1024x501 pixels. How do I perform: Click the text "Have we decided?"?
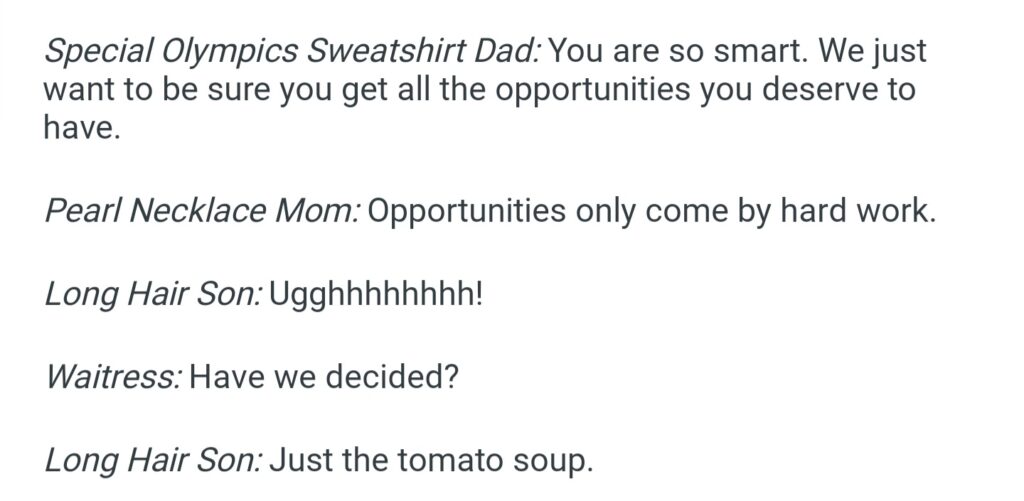click(x=323, y=377)
